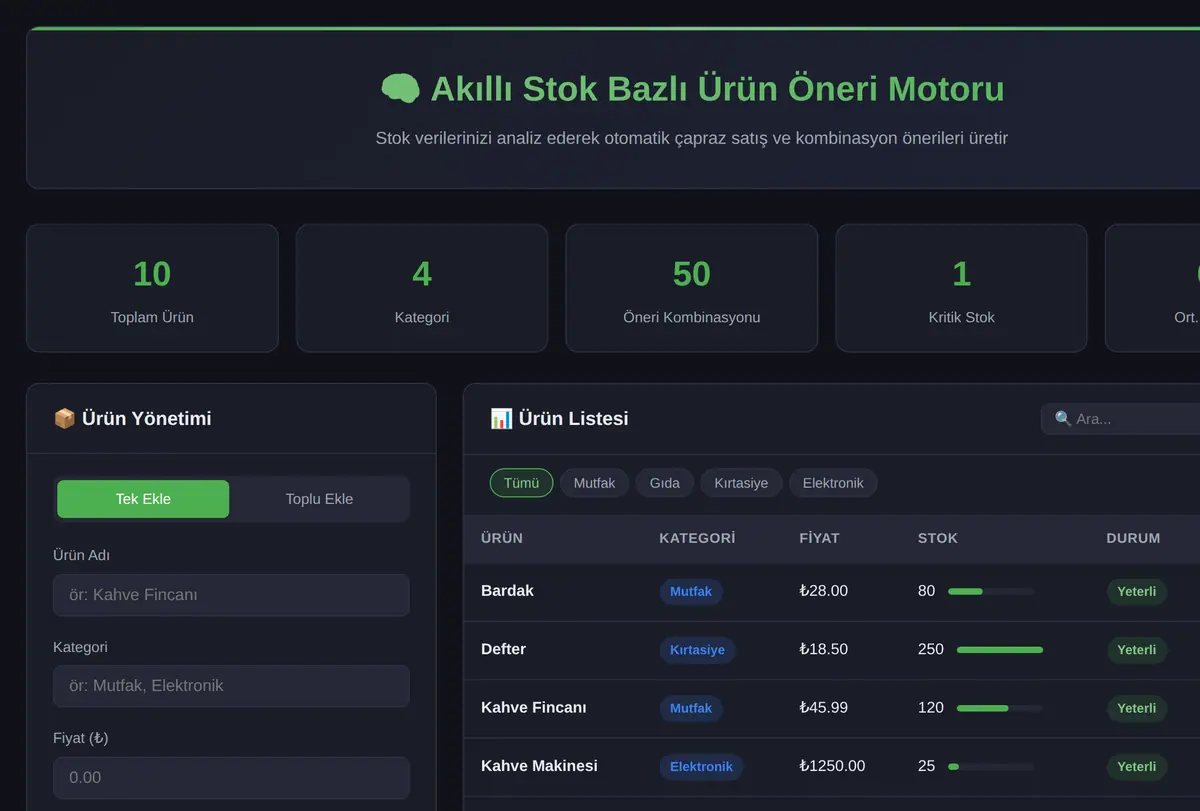Viewport: 1200px width, 811px height.
Task: Click the DURUM column header
Action: click(x=1133, y=538)
